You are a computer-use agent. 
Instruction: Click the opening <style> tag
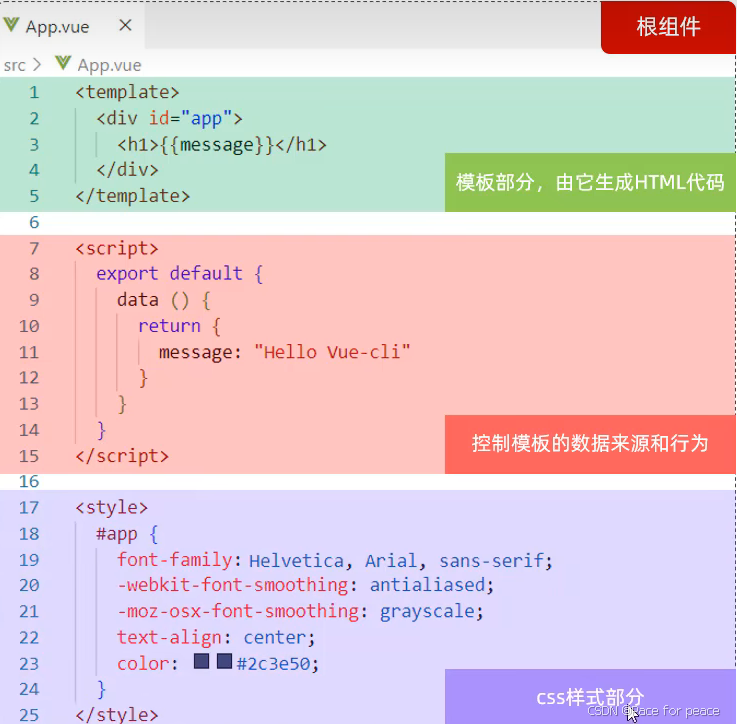(x=112, y=508)
